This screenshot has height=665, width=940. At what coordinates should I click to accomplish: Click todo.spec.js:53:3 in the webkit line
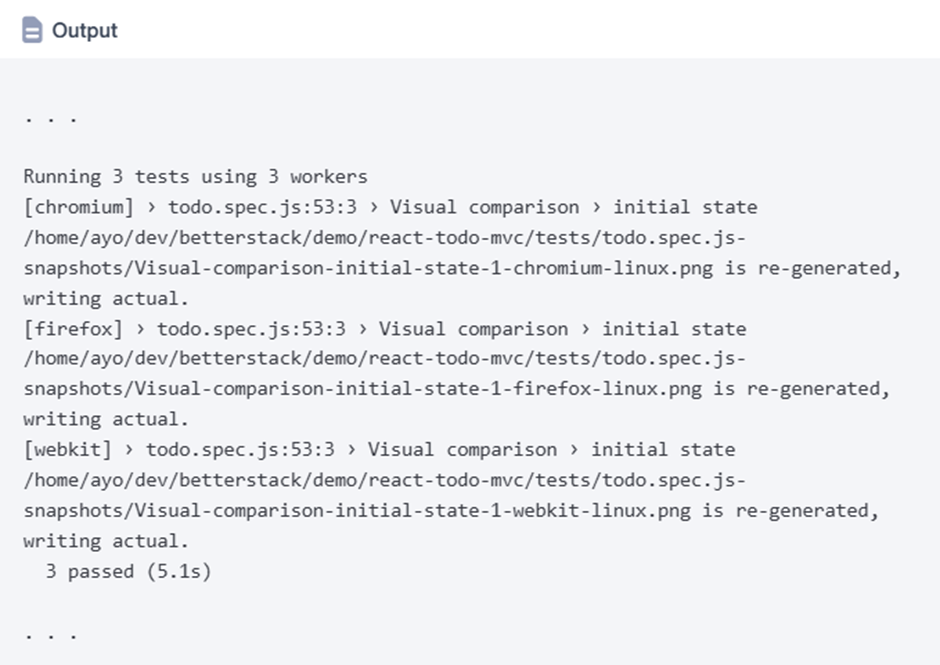240,450
